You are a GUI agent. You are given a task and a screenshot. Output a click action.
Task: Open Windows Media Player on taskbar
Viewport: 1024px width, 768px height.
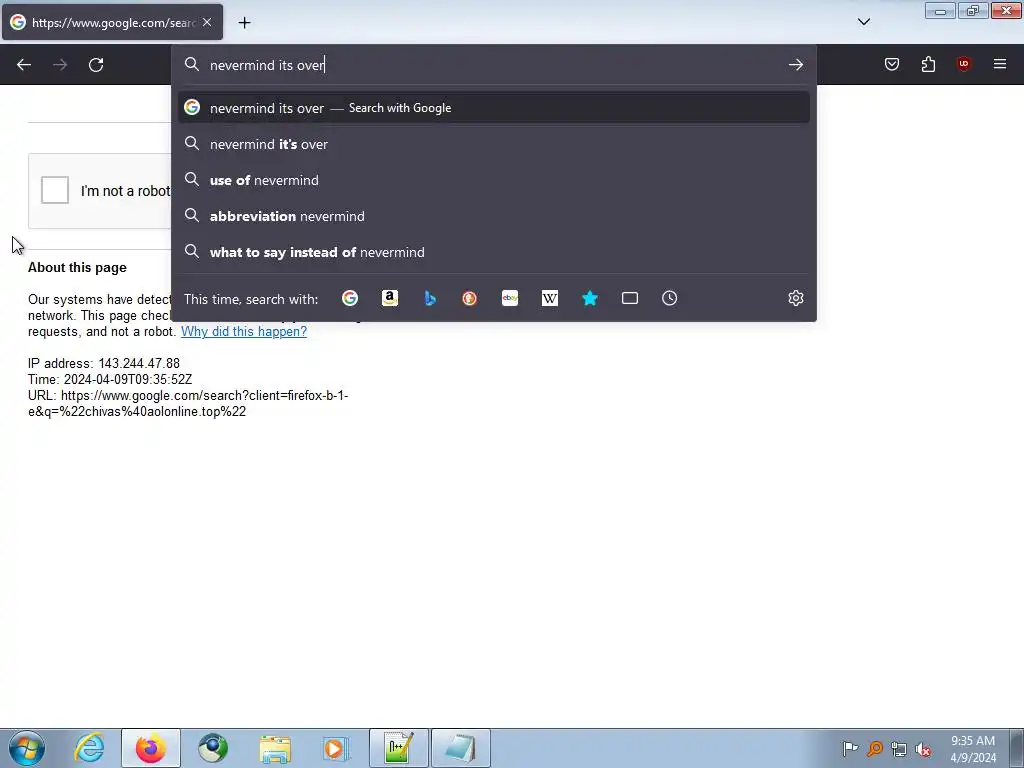pos(337,748)
